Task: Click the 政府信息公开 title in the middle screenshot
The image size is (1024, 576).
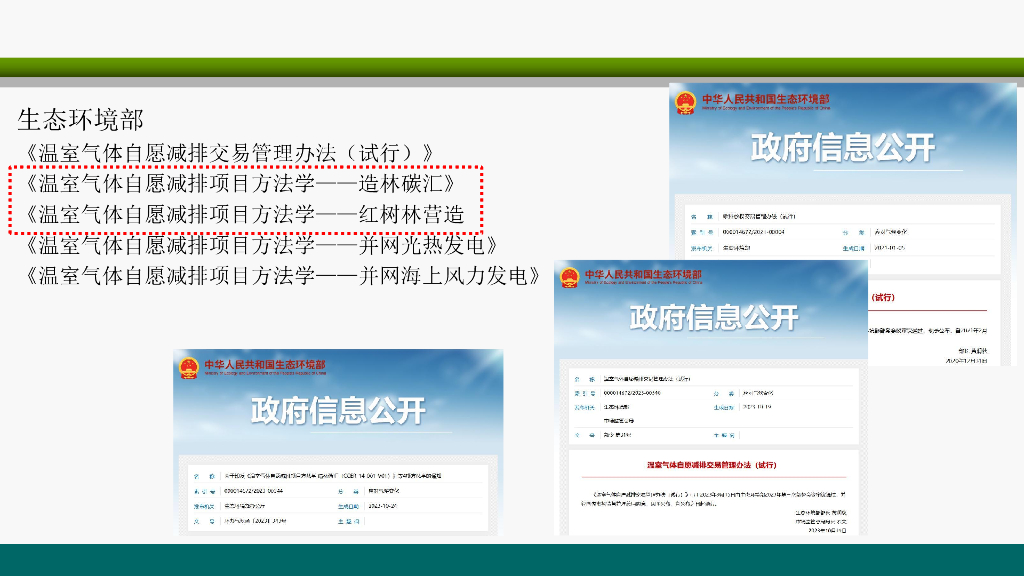Action: click(x=714, y=317)
